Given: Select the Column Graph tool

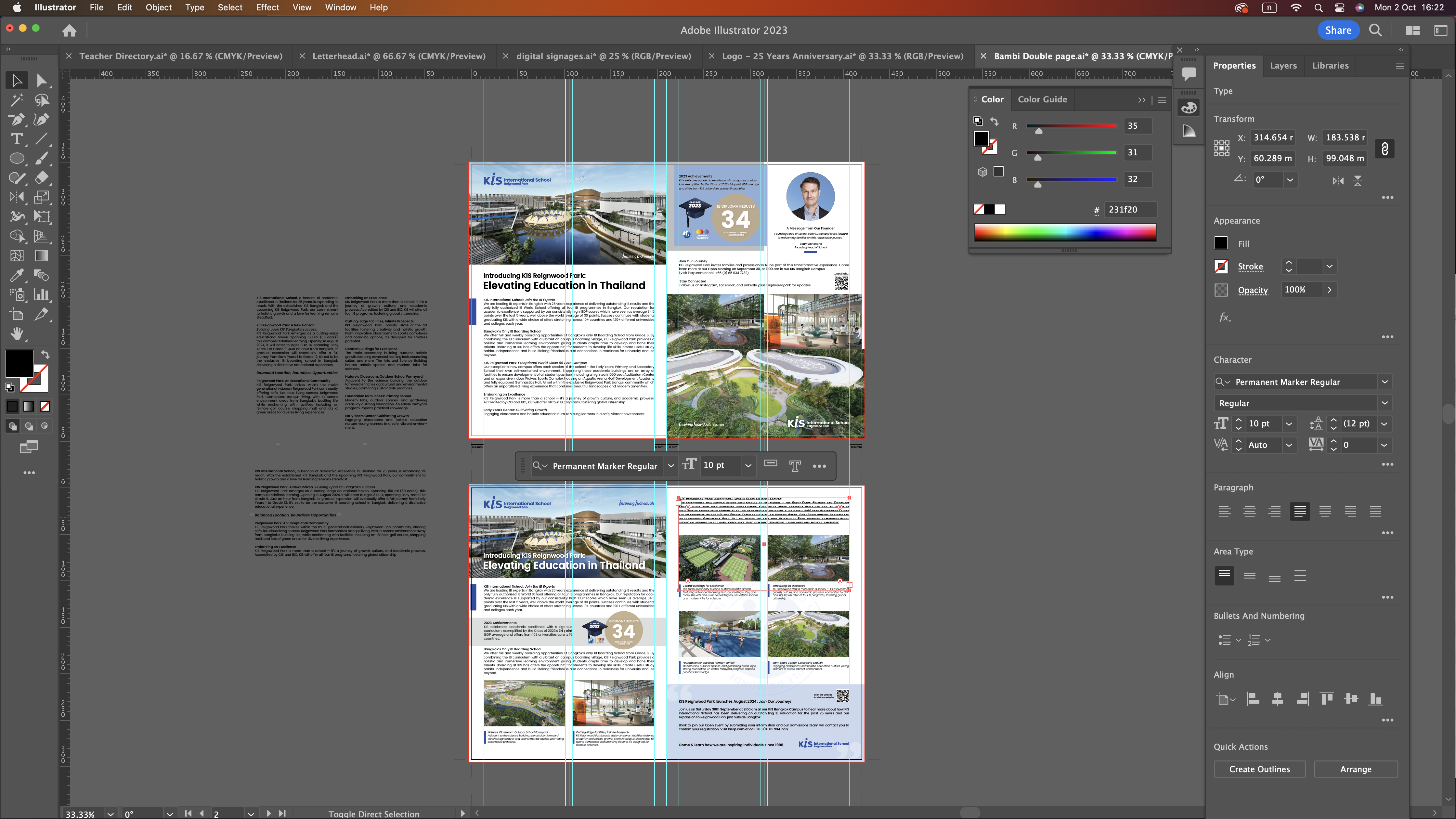Looking at the screenshot, I should pyautogui.click(x=41, y=294).
